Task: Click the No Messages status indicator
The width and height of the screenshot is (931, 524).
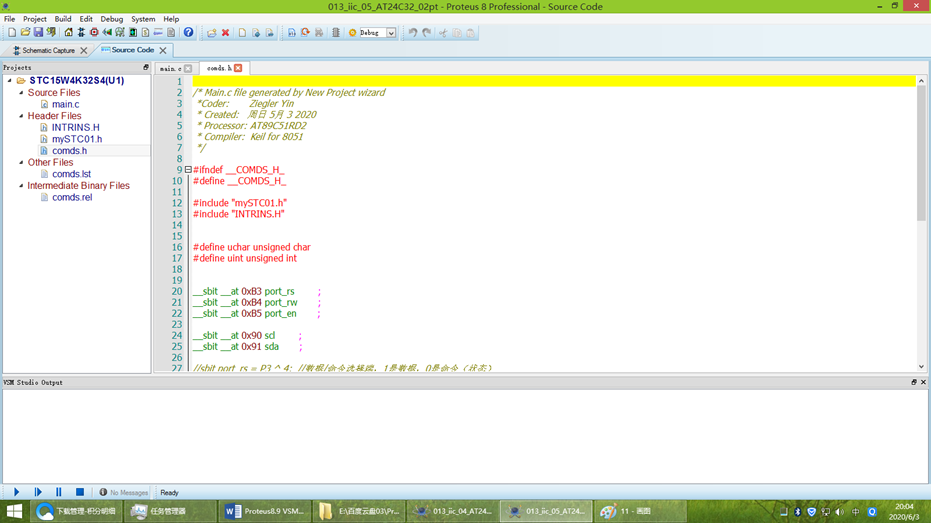Action: (124, 493)
